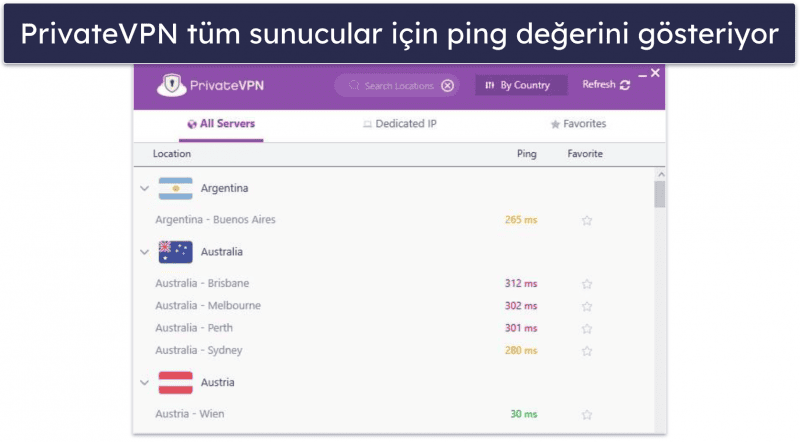Click the PrivateVPN shield logo
Screen dimensions: 800x442
point(171,85)
